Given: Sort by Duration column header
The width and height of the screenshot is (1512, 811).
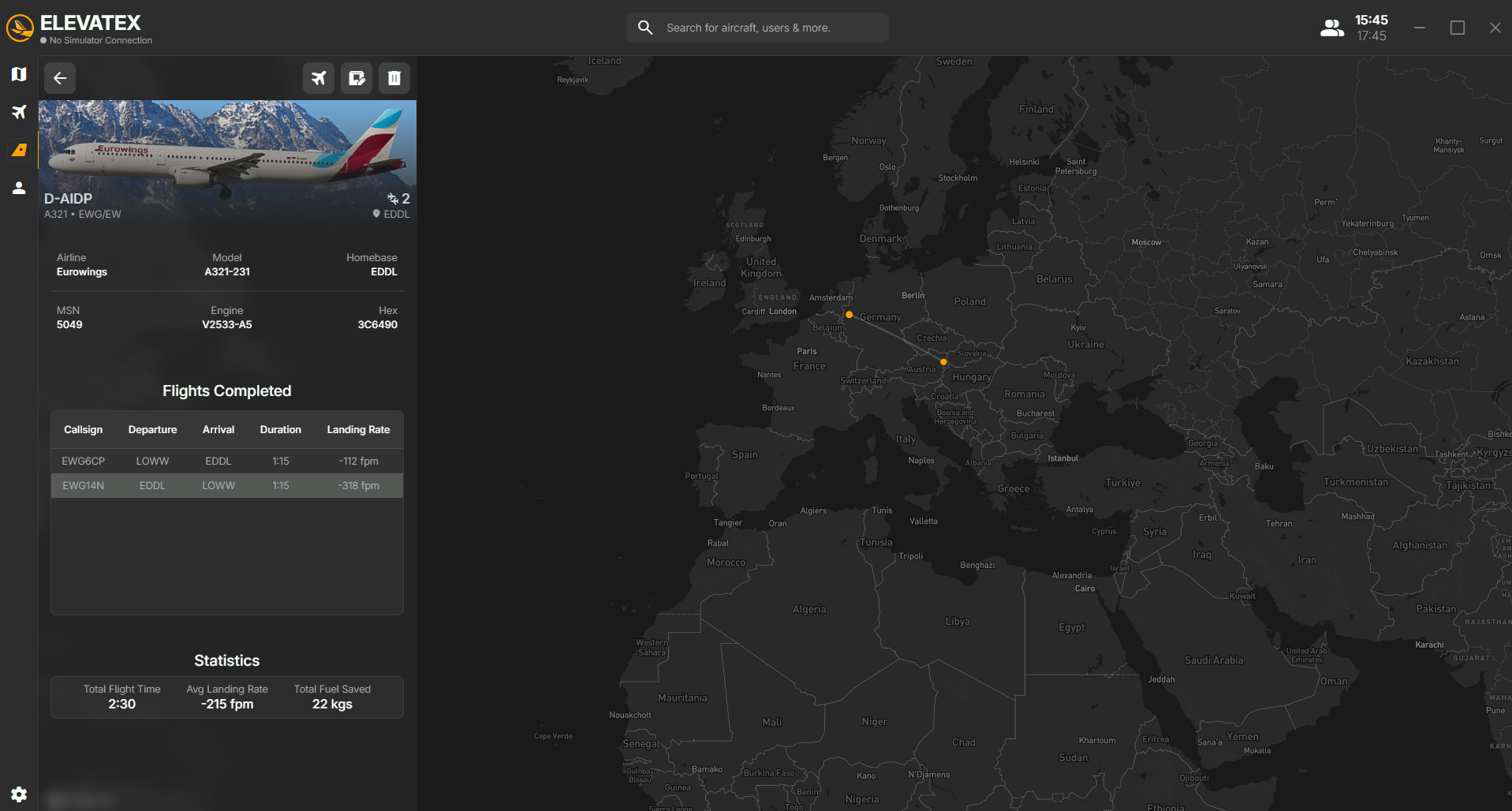Looking at the screenshot, I should pos(281,430).
